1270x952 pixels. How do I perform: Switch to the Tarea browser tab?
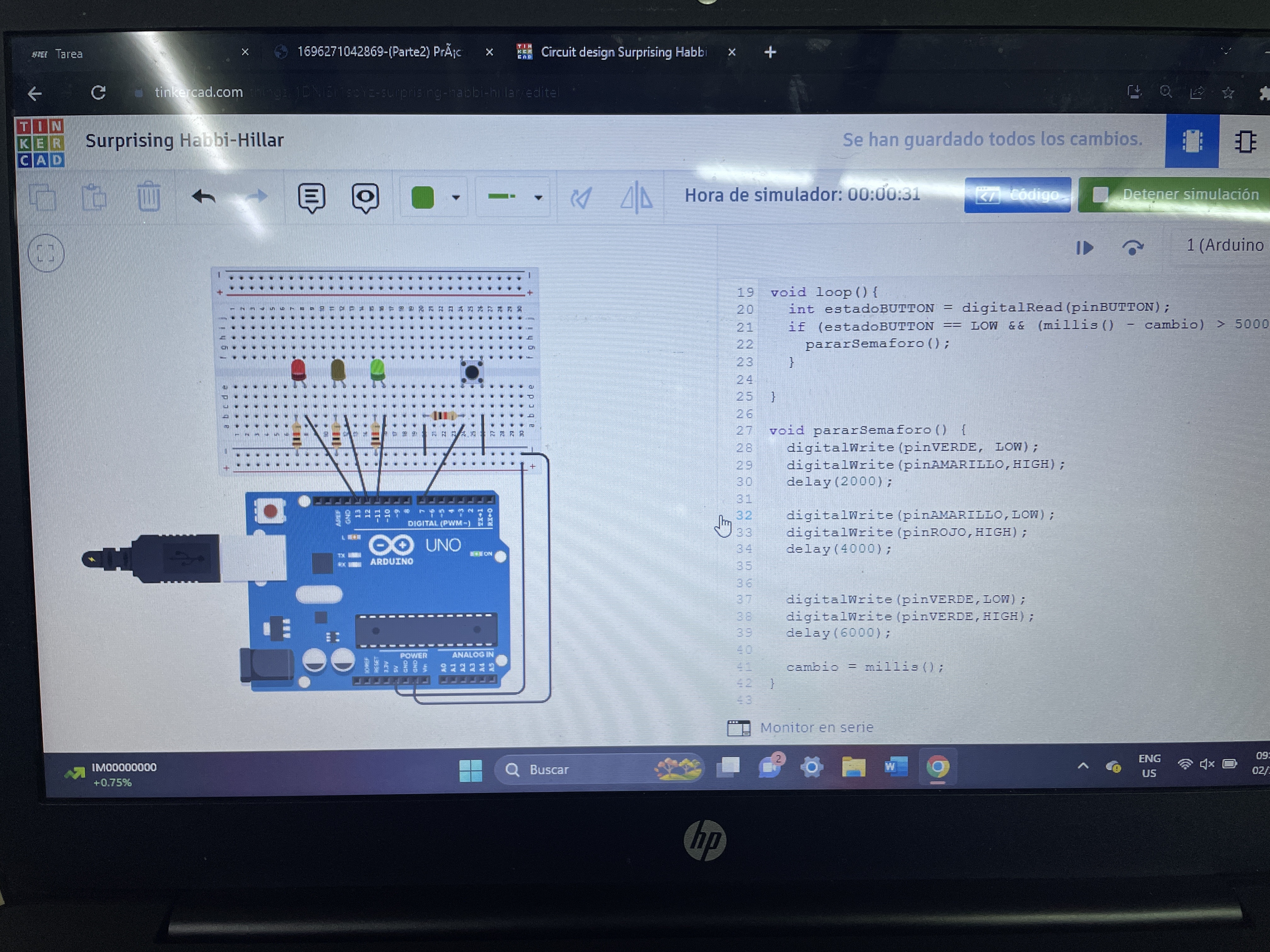pos(69,54)
